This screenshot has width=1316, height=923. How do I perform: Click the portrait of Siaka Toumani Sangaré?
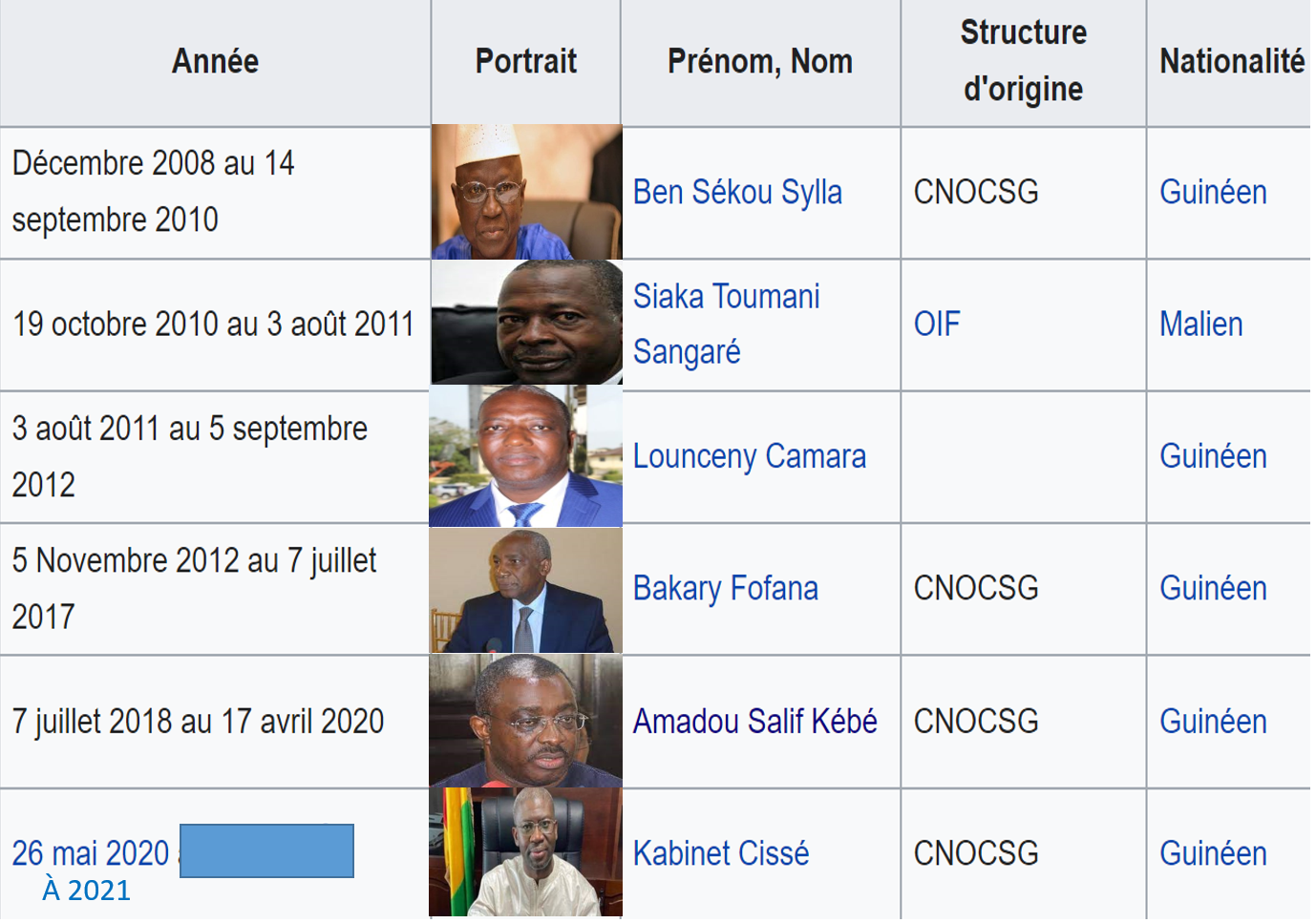point(526,323)
